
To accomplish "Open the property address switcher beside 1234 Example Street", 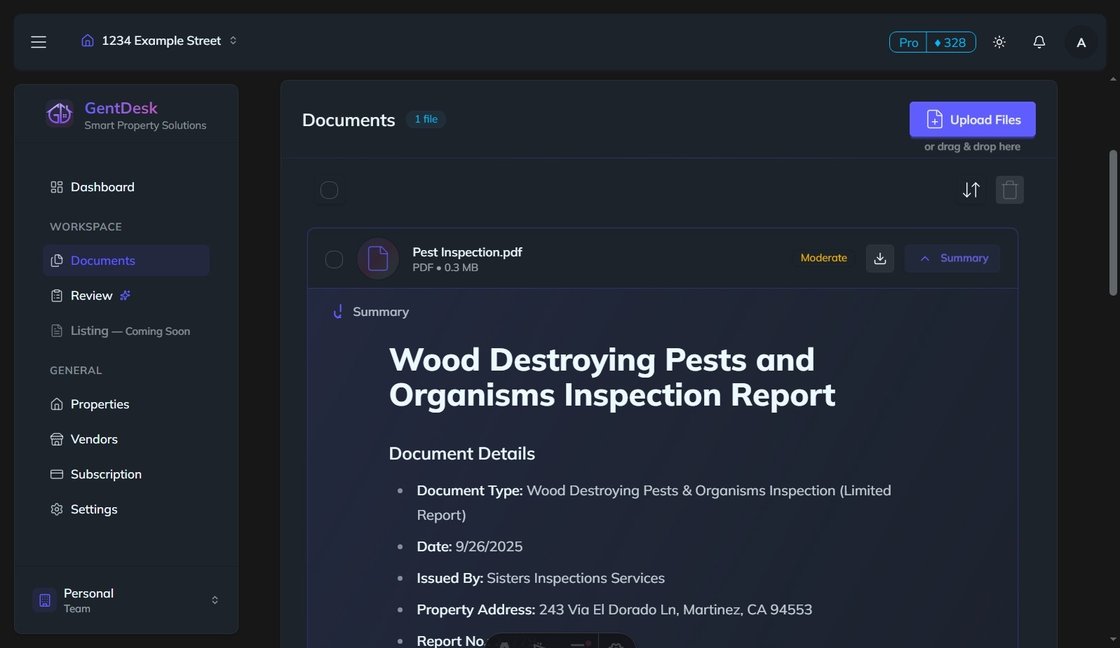I will (232, 40).
